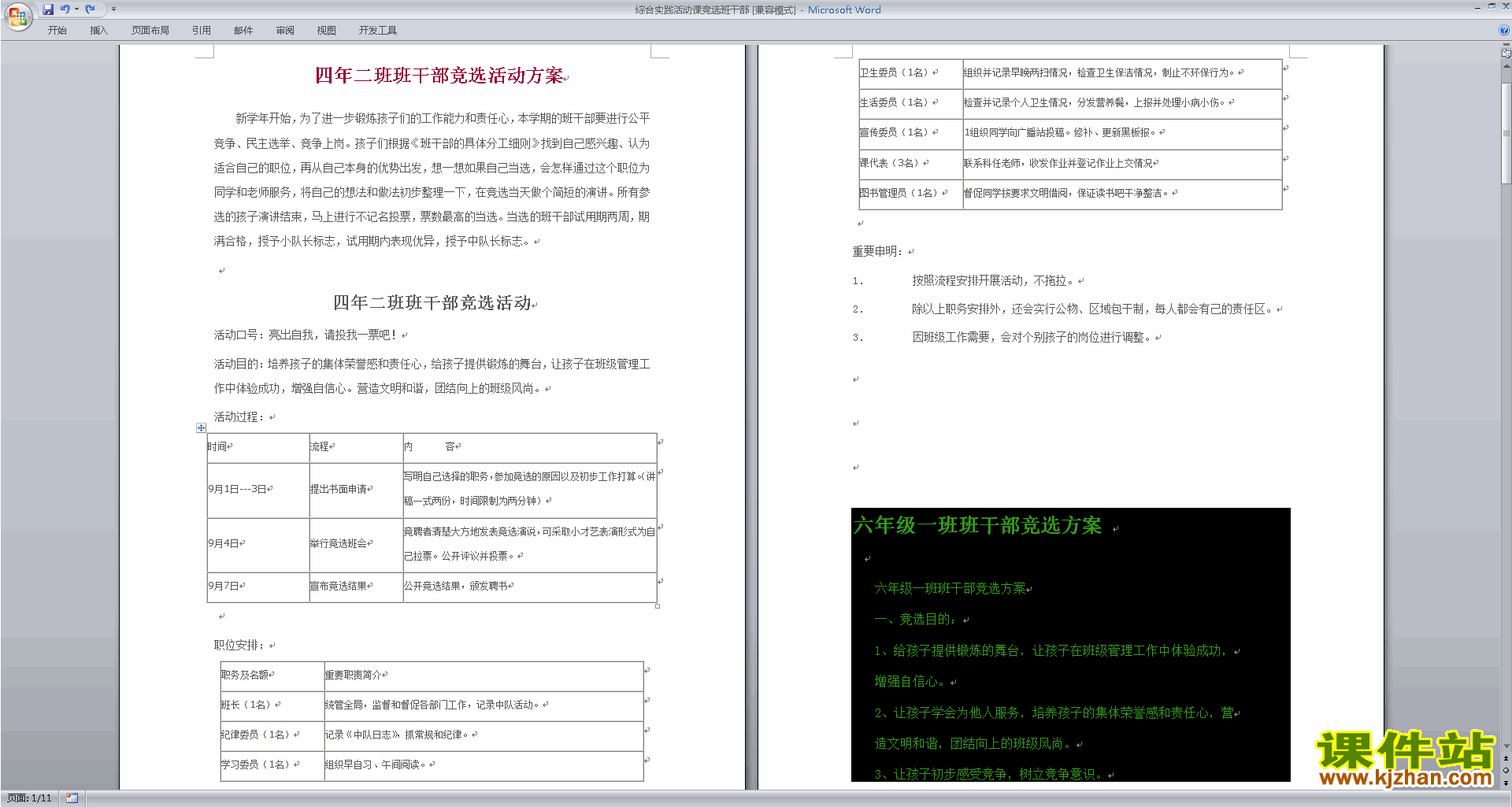Click the Previous Page double-arrow button

[x=1506, y=758]
